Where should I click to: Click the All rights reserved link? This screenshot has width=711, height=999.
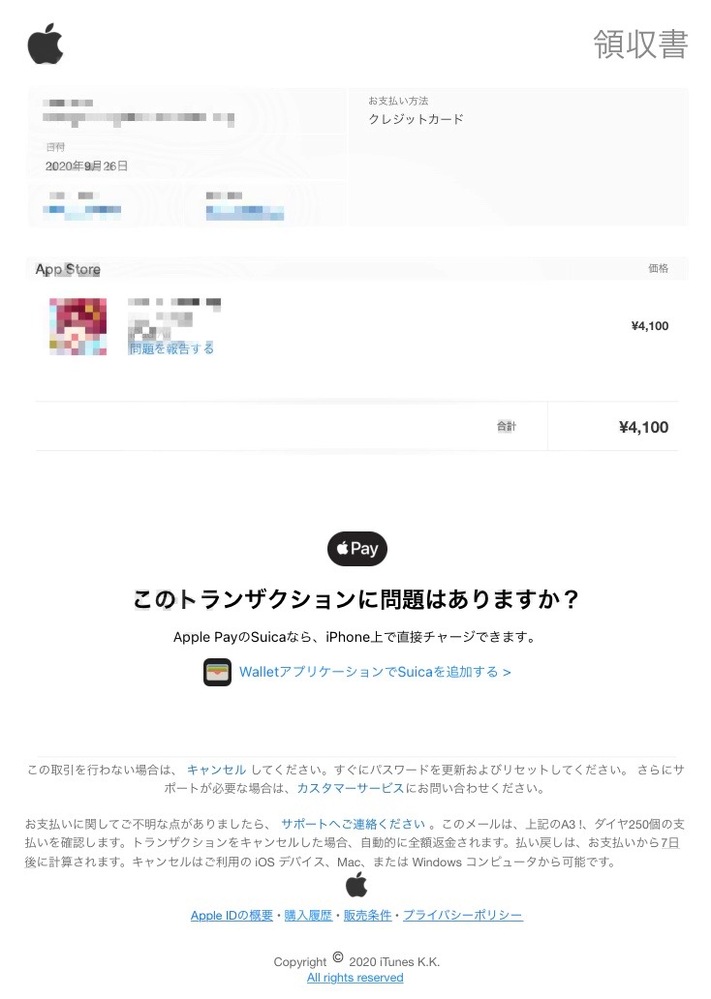tap(355, 977)
